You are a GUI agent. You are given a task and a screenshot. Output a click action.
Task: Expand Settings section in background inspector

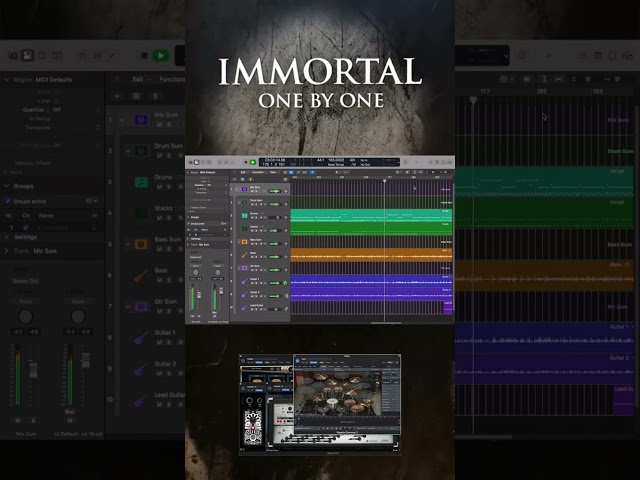tap(7, 237)
